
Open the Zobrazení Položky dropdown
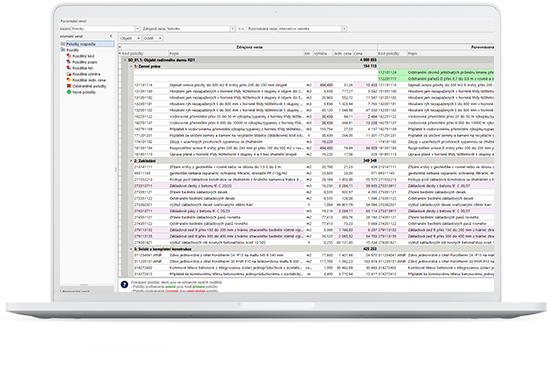coord(138,29)
